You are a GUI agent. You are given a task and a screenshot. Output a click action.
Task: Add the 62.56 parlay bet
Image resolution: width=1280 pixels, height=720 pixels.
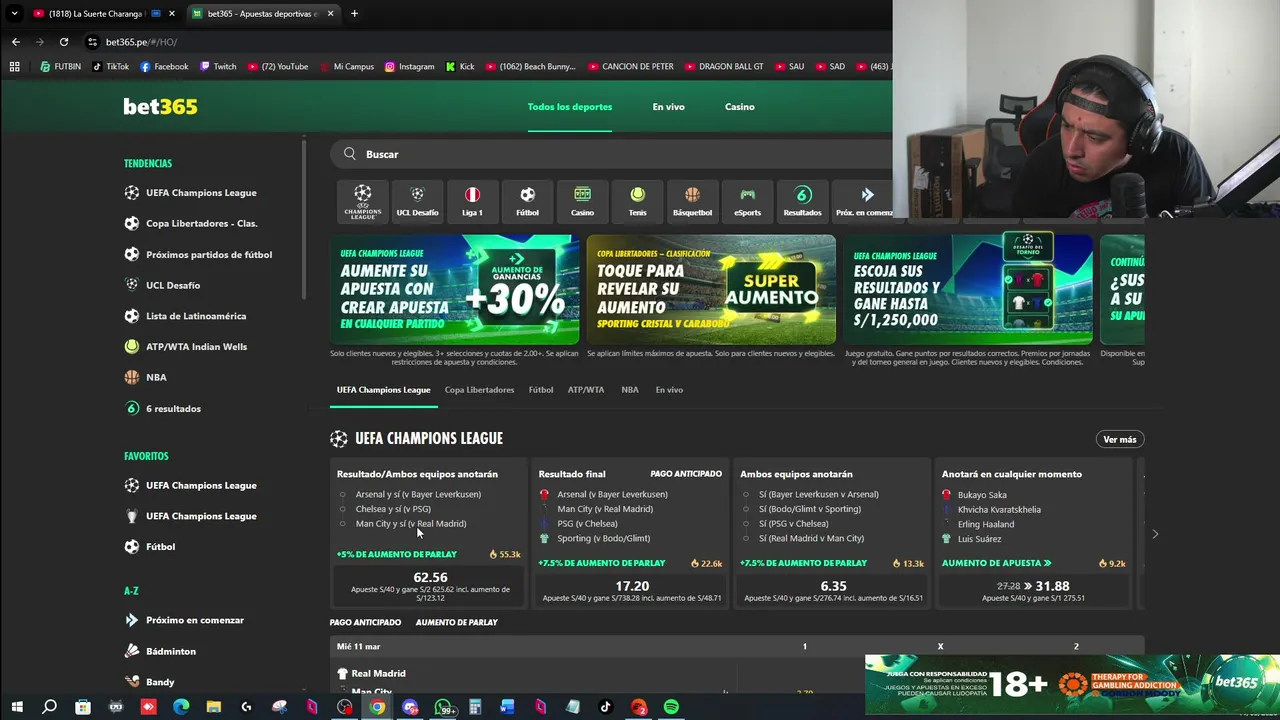pos(430,587)
